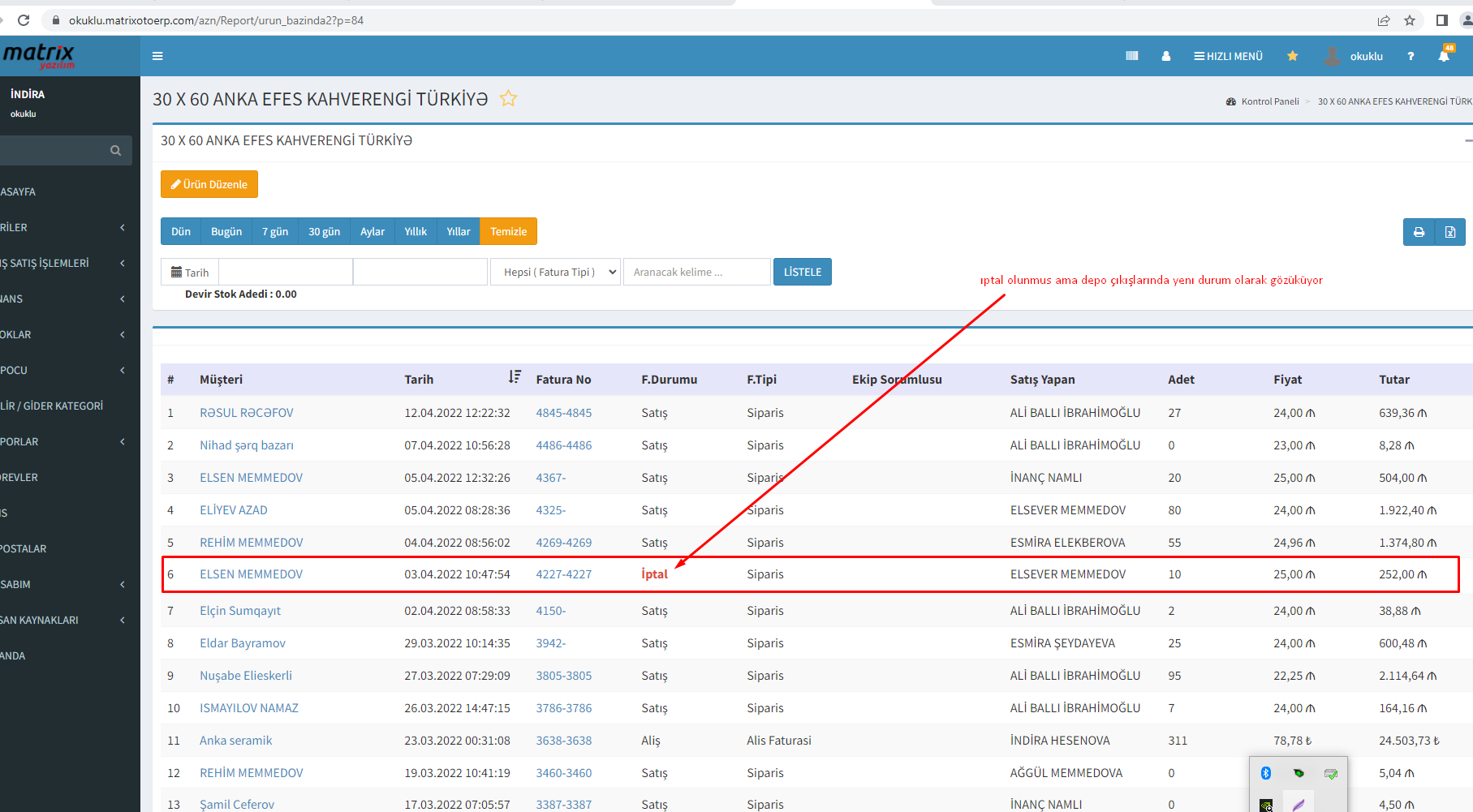Click the Bluetooth icon in system tray

point(1265,773)
